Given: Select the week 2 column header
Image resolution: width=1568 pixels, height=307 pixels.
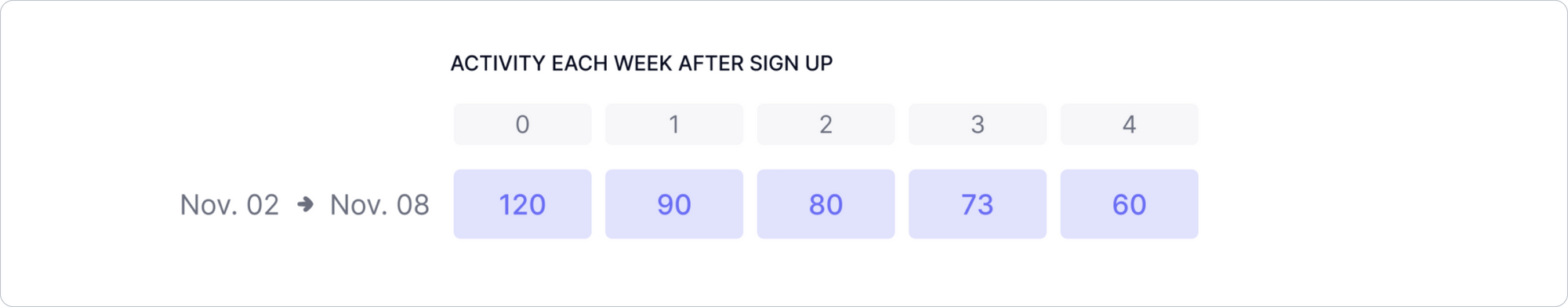Looking at the screenshot, I should coord(826,124).
